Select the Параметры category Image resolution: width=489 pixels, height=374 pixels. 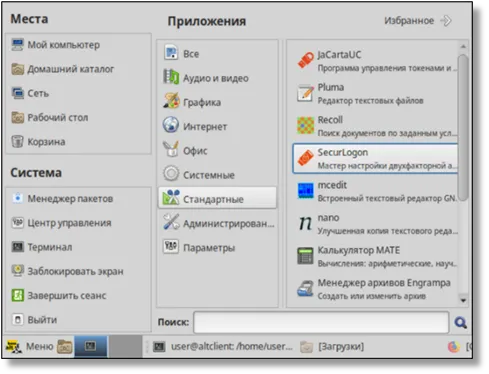(x=217, y=248)
